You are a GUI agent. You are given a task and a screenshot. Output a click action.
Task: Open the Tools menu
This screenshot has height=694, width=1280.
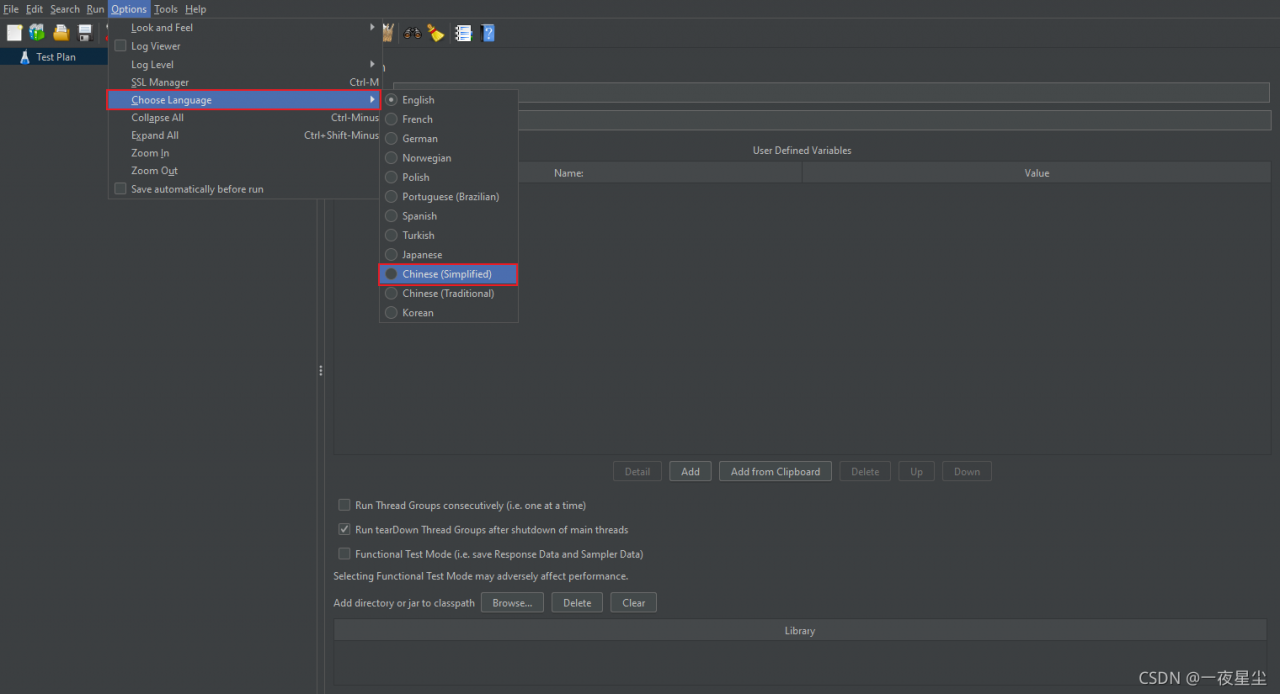tap(166, 9)
